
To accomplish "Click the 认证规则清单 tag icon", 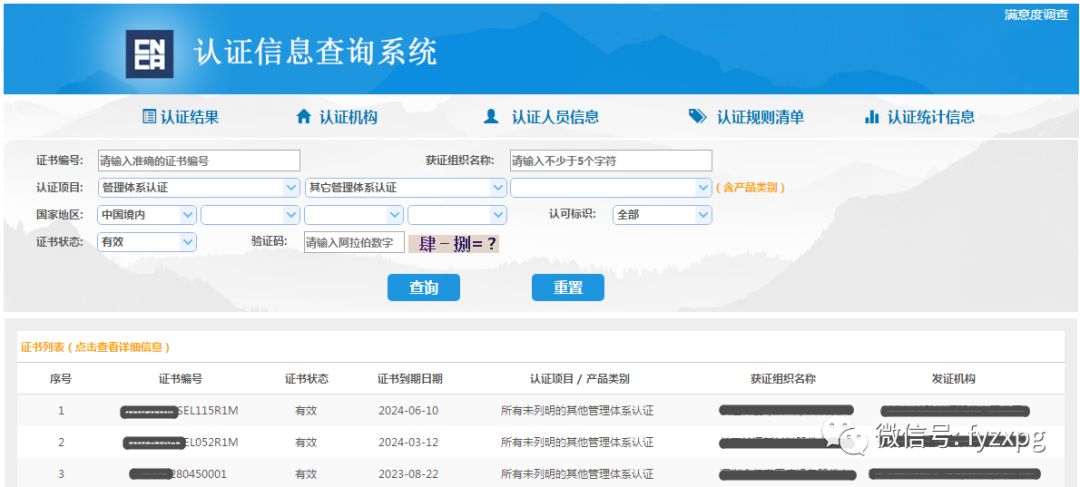I will coord(698,117).
